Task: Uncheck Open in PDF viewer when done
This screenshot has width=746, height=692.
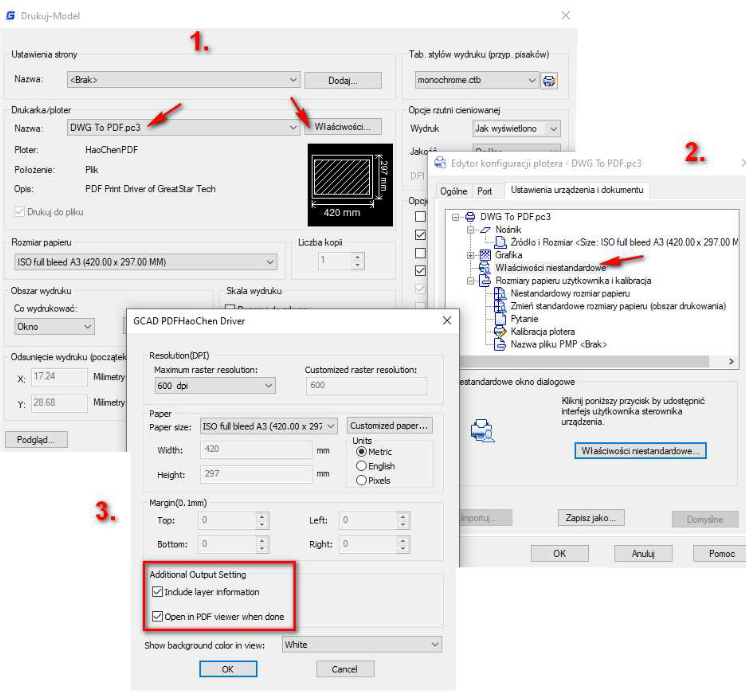Action: pos(158,616)
